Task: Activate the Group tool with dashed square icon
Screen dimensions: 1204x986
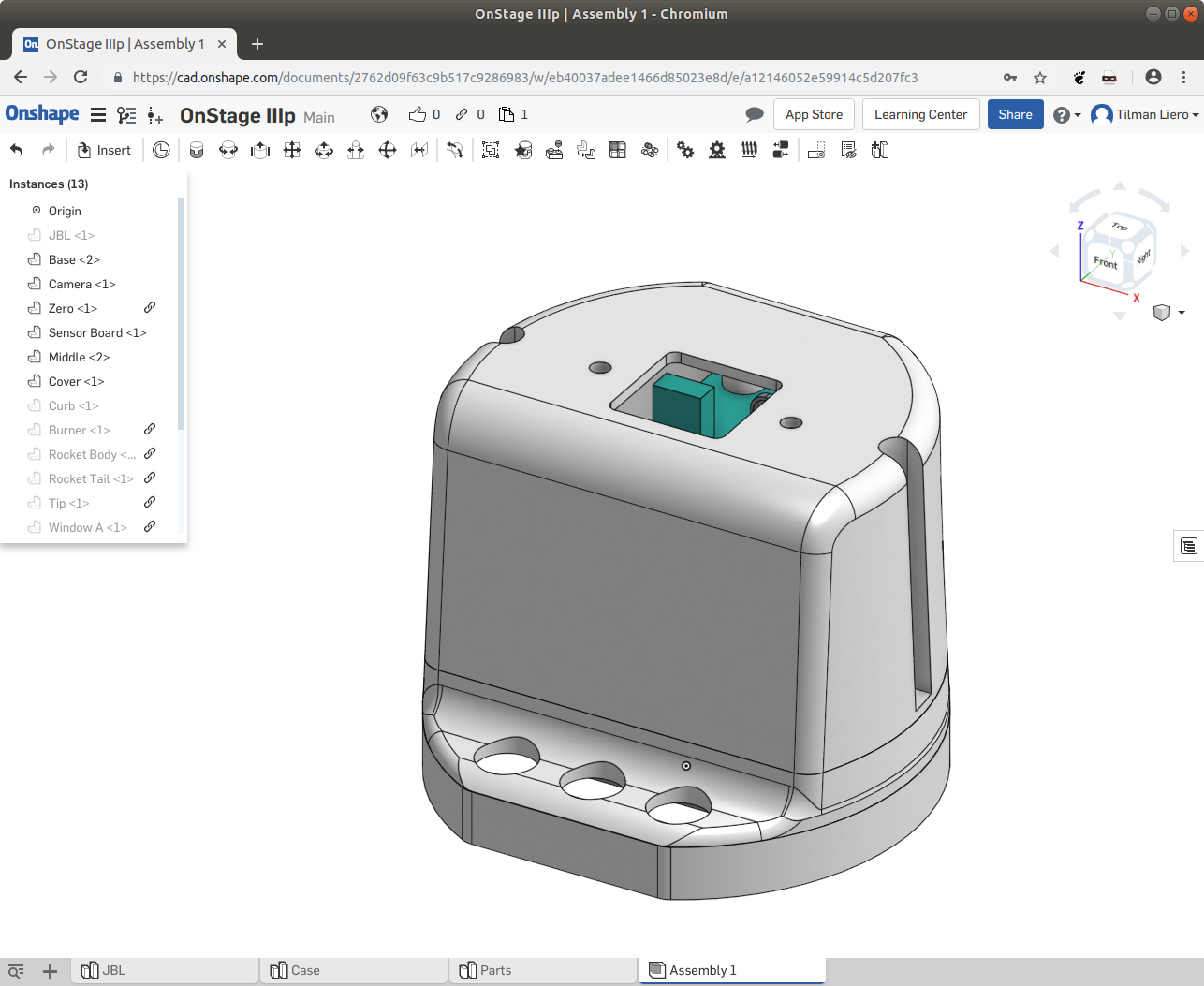Action: (x=491, y=150)
